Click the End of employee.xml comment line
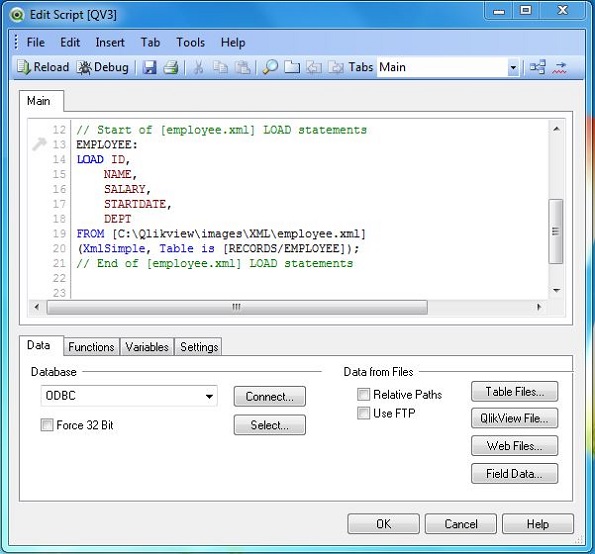The width and height of the screenshot is (595, 554). pos(214,263)
